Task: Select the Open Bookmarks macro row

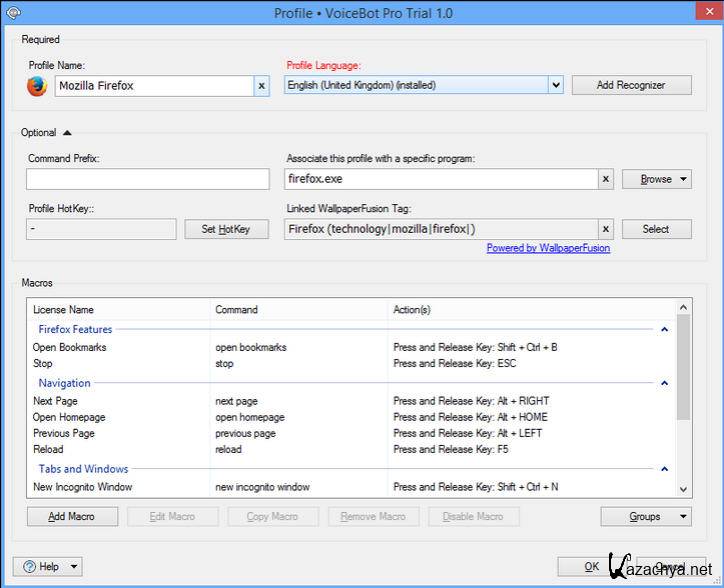Action: pyautogui.click(x=70, y=347)
